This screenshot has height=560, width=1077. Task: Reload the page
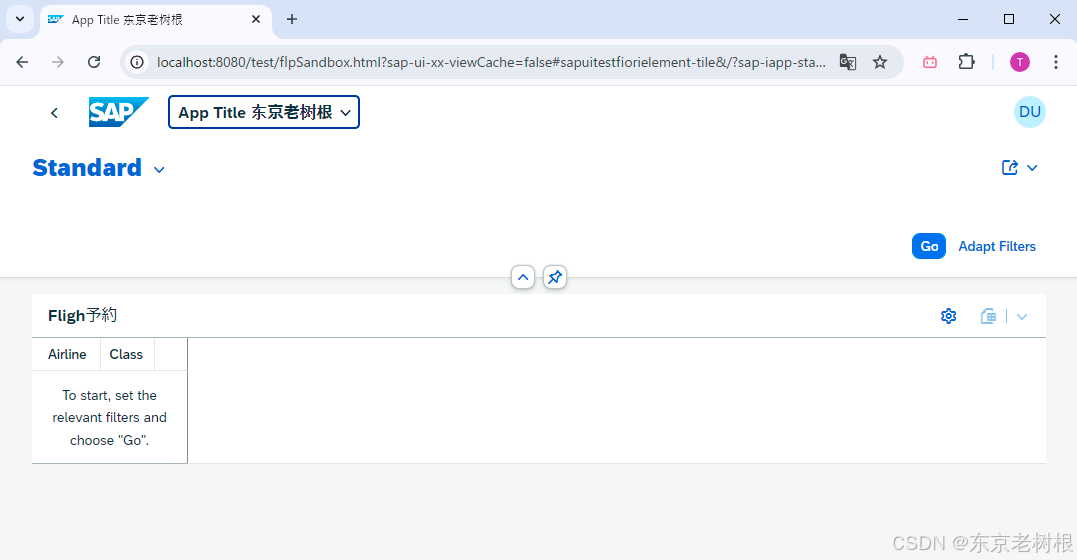[94, 62]
